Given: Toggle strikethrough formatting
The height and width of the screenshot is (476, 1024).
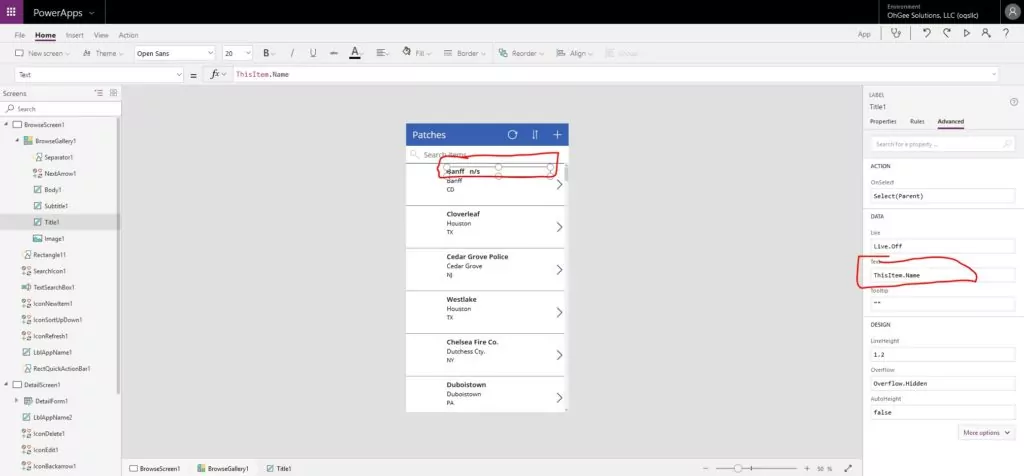Looking at the screenshot, I should pyautogui.click(x=334, y=54).
